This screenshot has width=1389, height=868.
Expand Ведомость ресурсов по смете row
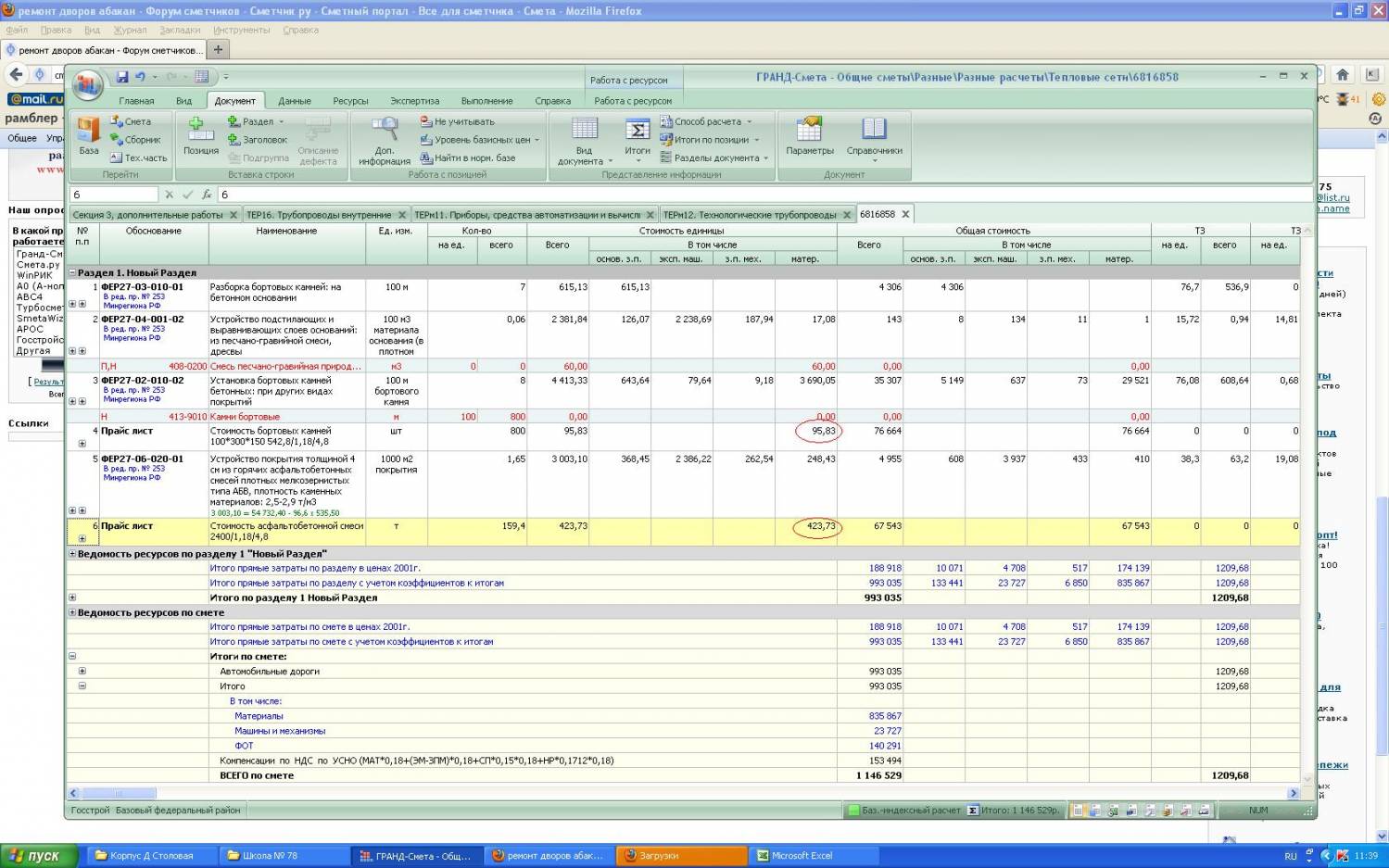coord(72,612)
